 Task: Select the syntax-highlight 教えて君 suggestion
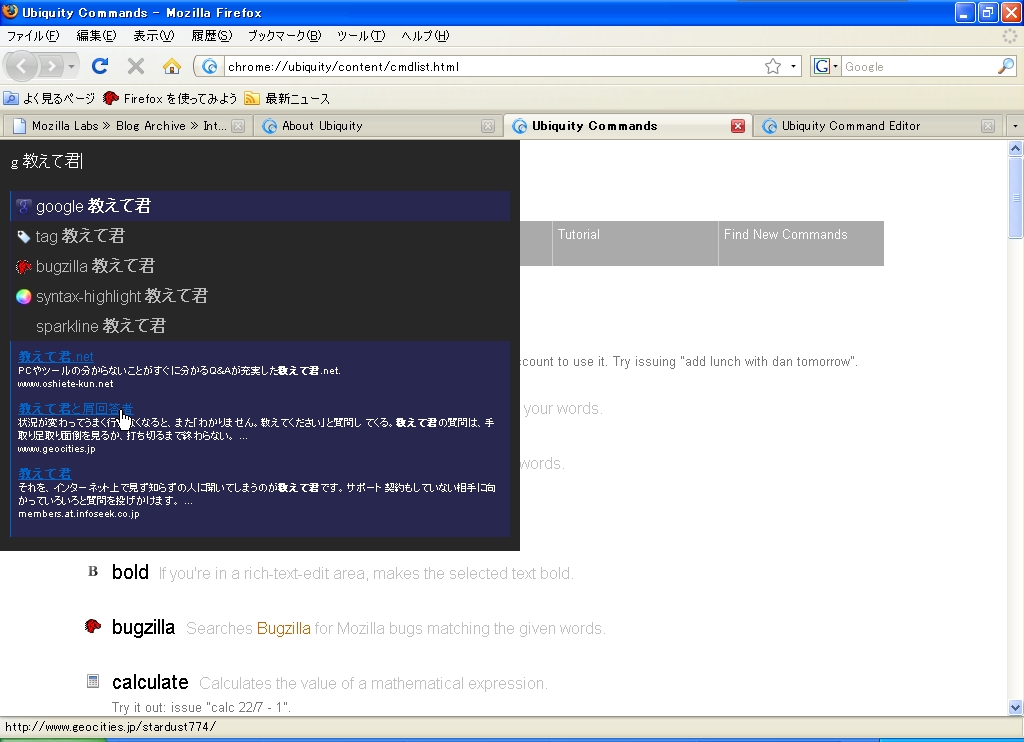point(260,297)
